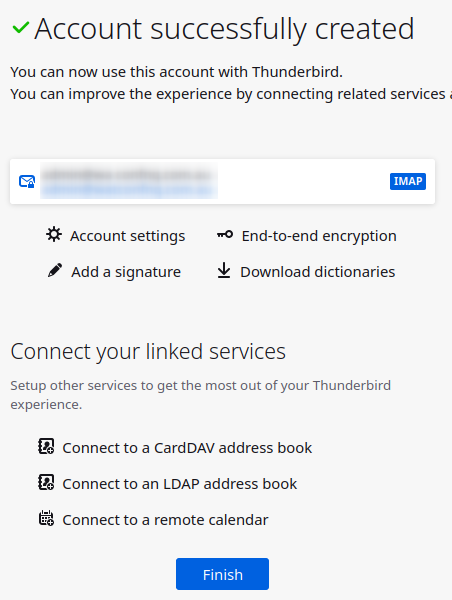Click the key icon for End-to-end encryption
This screenshot has width=452, height=600.
pyautogui.click(x=225, y=234)
